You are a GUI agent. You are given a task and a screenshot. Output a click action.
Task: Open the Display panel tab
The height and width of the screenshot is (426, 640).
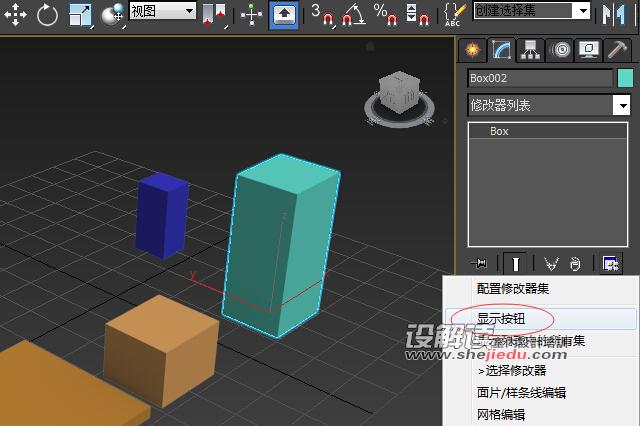pyautogui.click(x=589, y=50)
